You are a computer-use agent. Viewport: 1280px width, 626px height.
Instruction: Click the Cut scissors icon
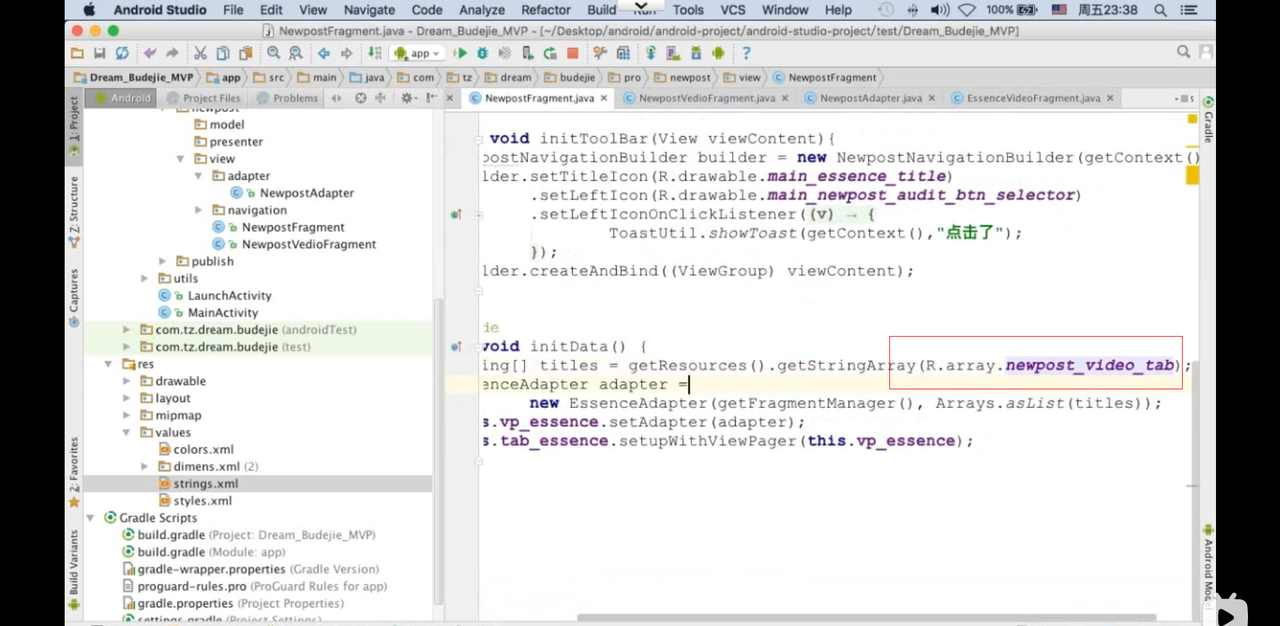point(200,53)
